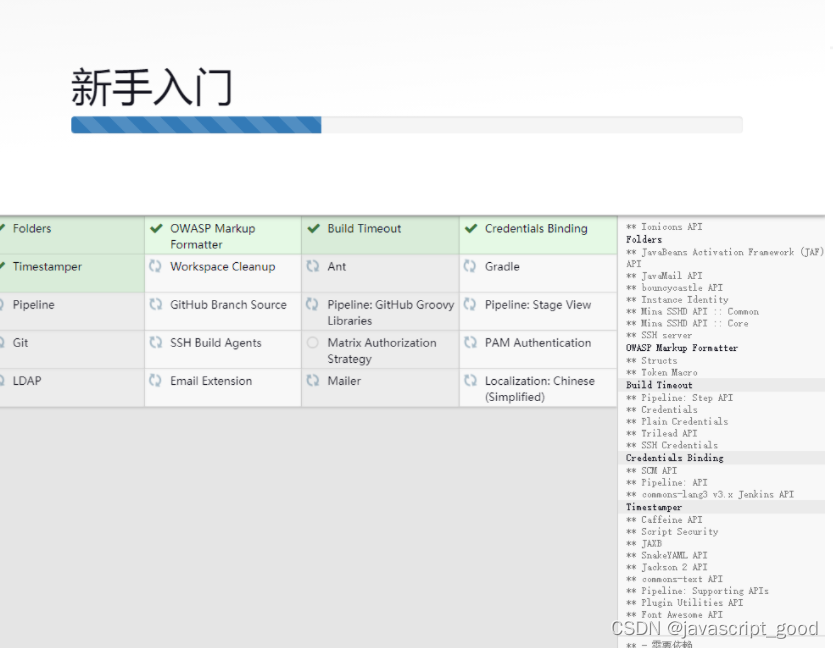
Task: Click the Credentials Binding plugin name
Action: [536, 228]
